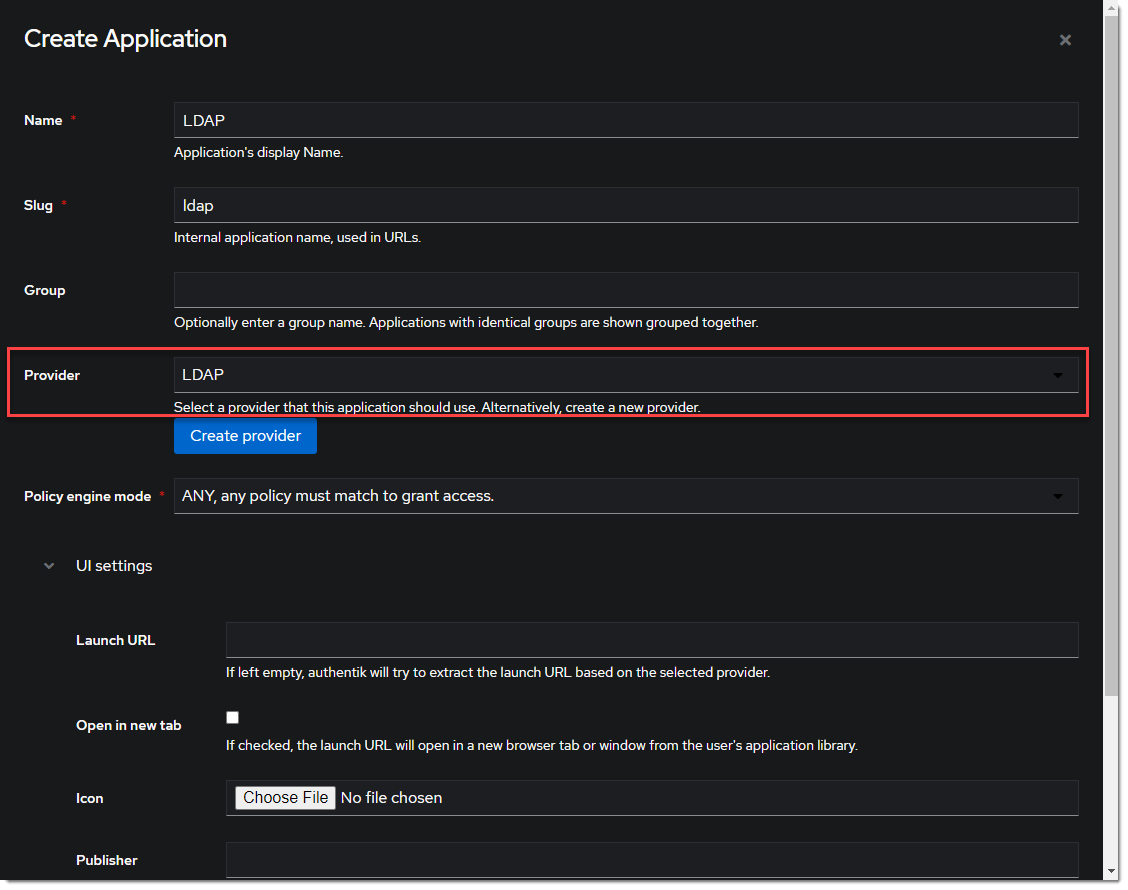Click the Open in new tab label
The image size is (1128, 890).
point(128,726)
